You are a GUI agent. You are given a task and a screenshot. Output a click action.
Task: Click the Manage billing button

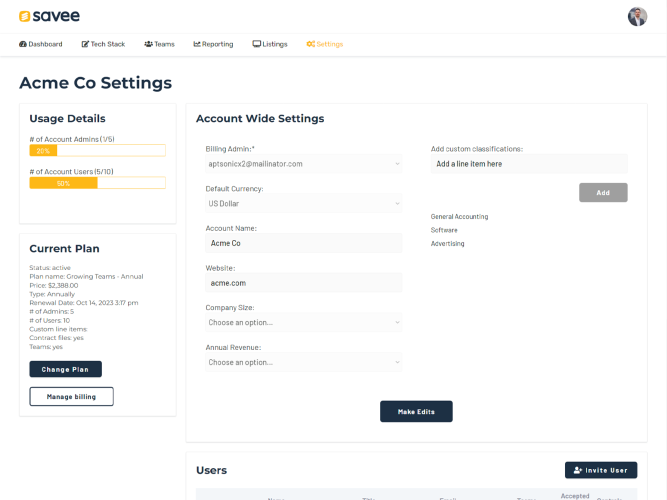pyautogui.click(x=71, y=396)
